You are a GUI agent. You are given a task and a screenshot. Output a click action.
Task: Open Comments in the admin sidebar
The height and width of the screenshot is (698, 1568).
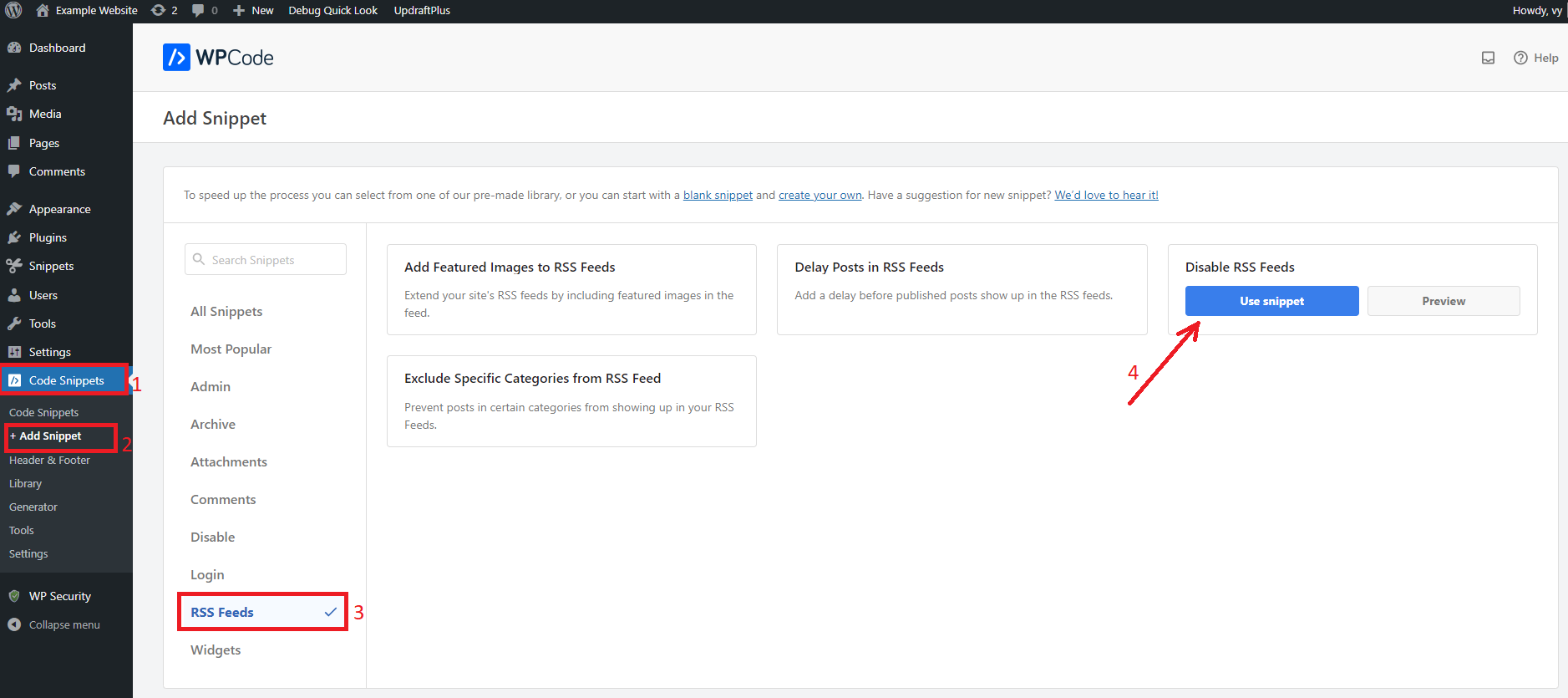pyautogui.click(x=66, y=171)
